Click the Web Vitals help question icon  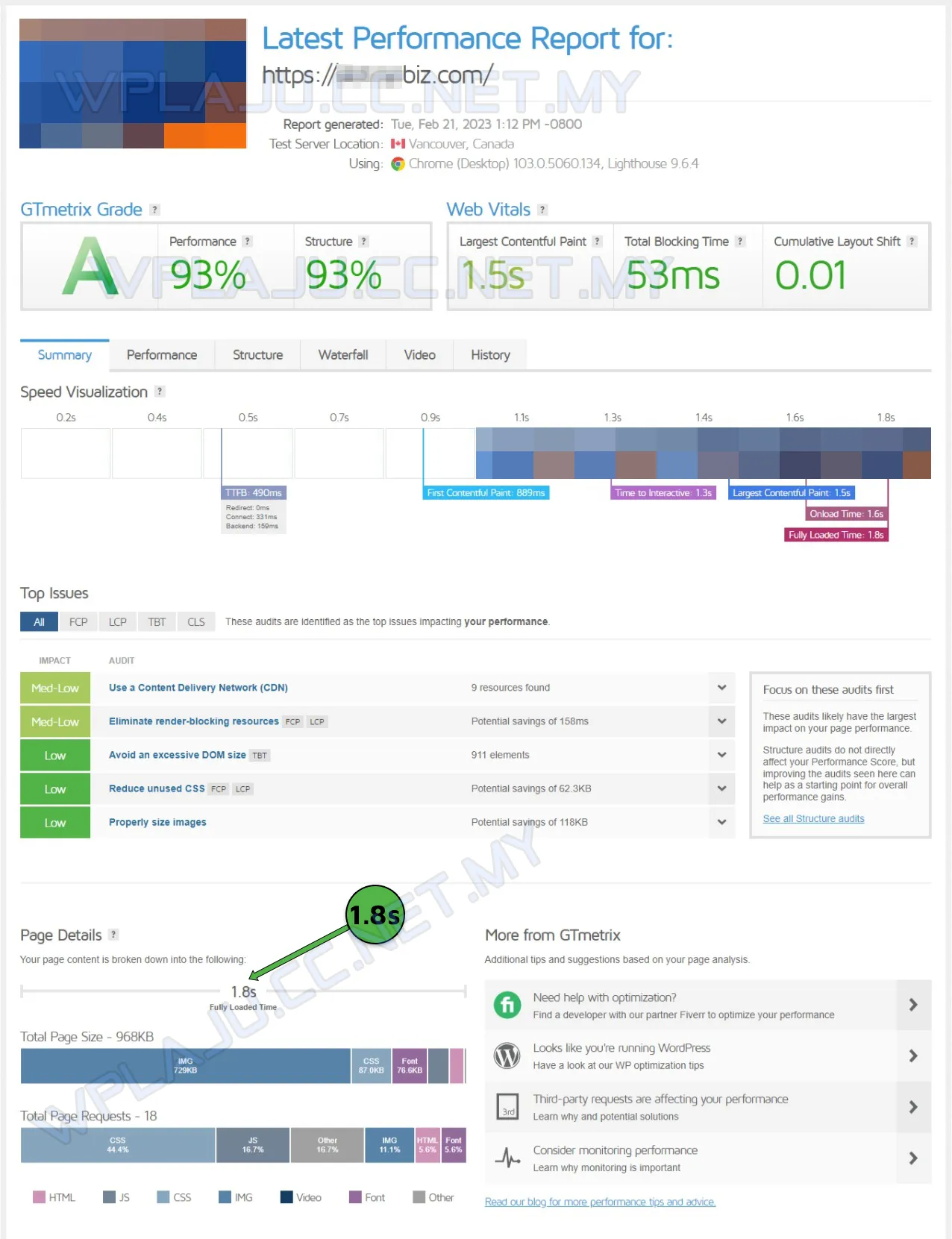[x=542, y=210]
